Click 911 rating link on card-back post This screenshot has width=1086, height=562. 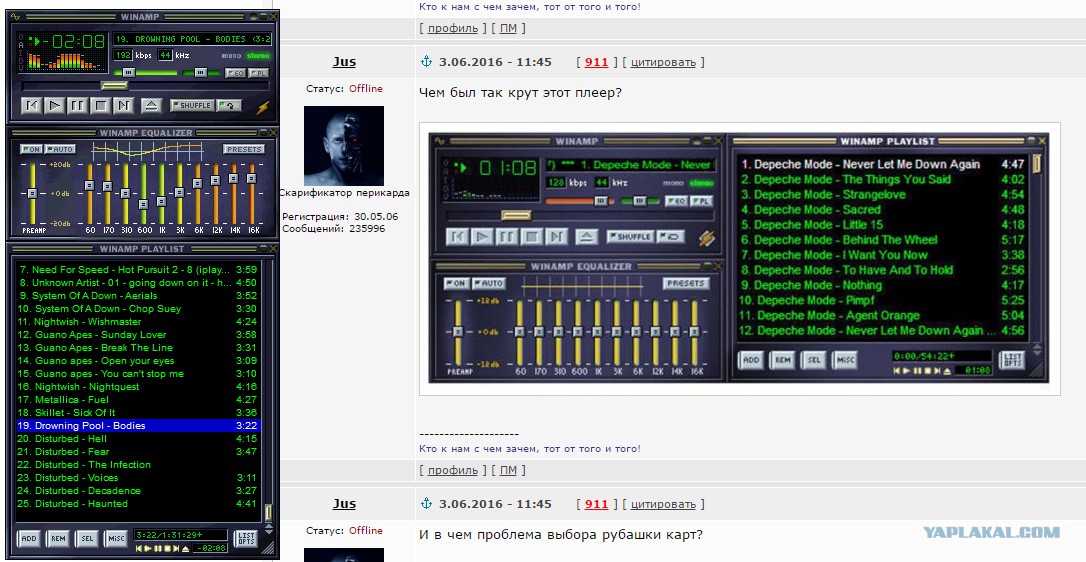tap(596, 504)
